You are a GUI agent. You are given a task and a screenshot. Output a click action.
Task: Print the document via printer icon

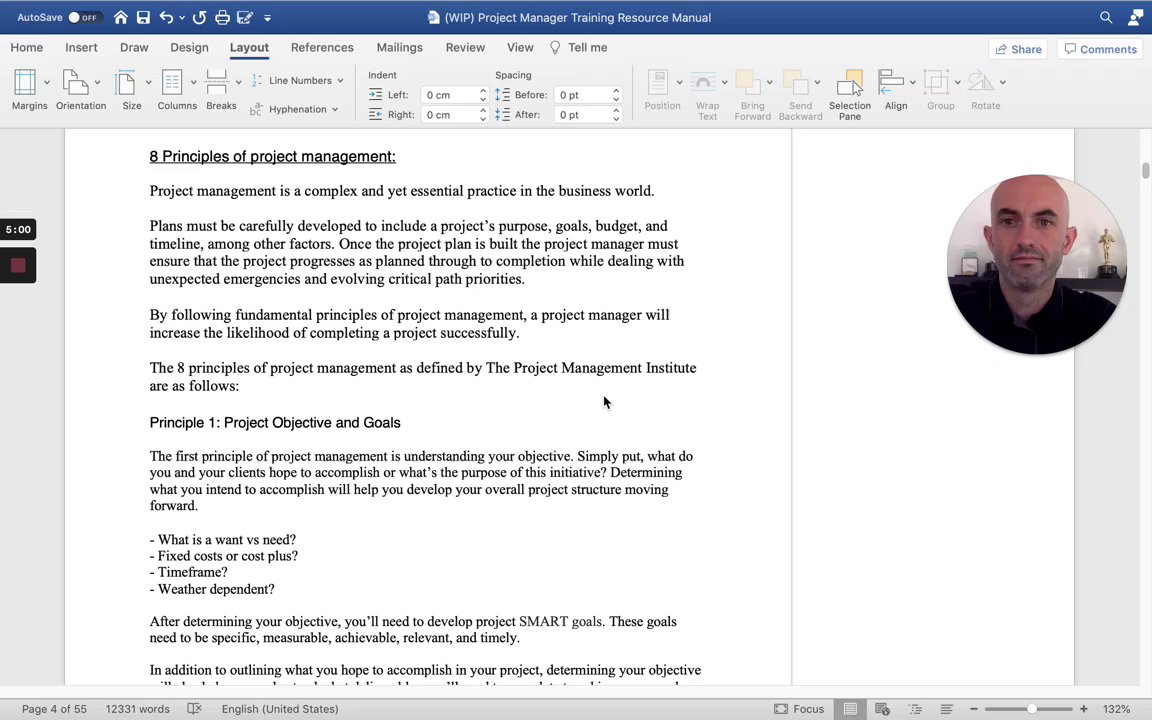(222, 17)
